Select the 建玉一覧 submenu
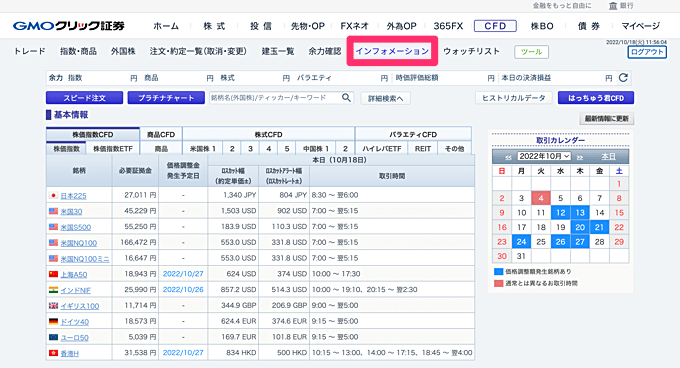Image resolution: width=680 pixels, height=368 pixels. tap(278, 51)
